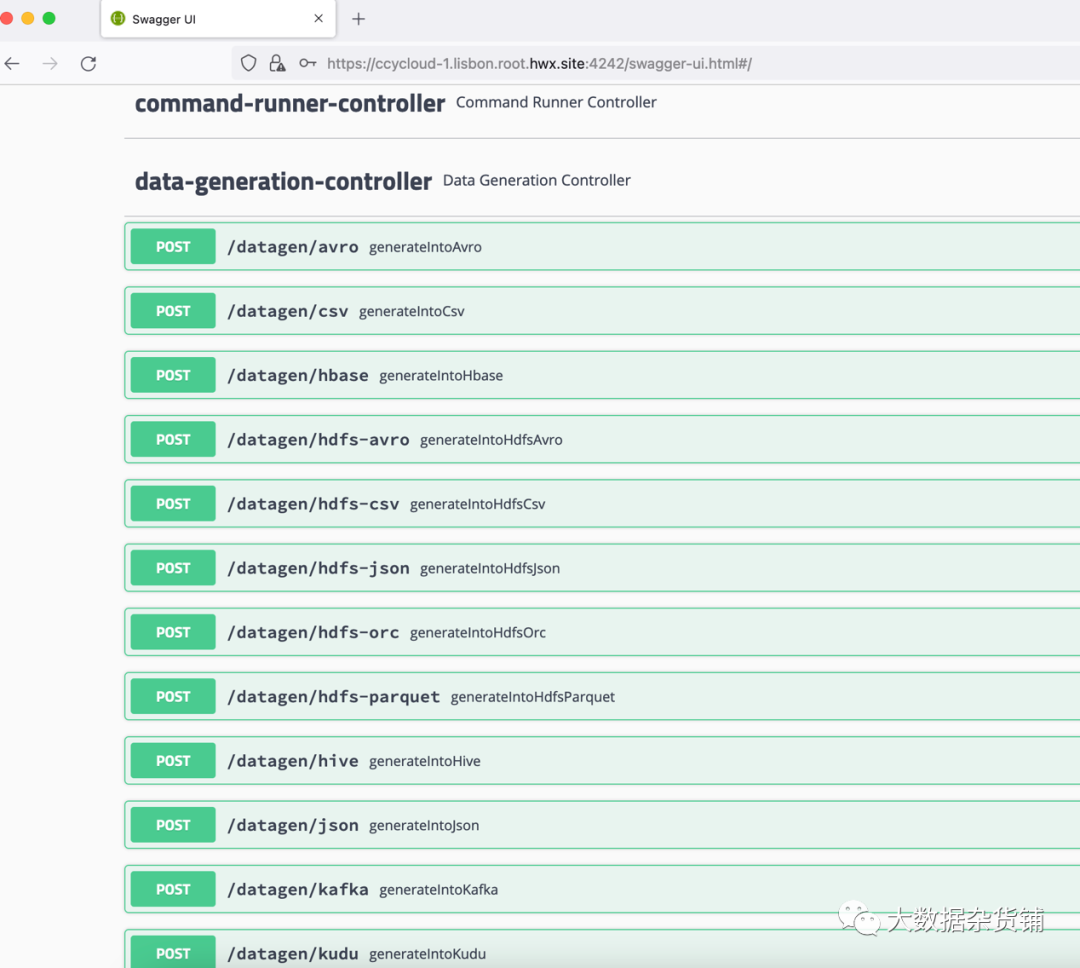The height and width of the screenshot is (968, 1080).
Task: Click POST badge of /datagen/kafka
Action: [173, 889]
